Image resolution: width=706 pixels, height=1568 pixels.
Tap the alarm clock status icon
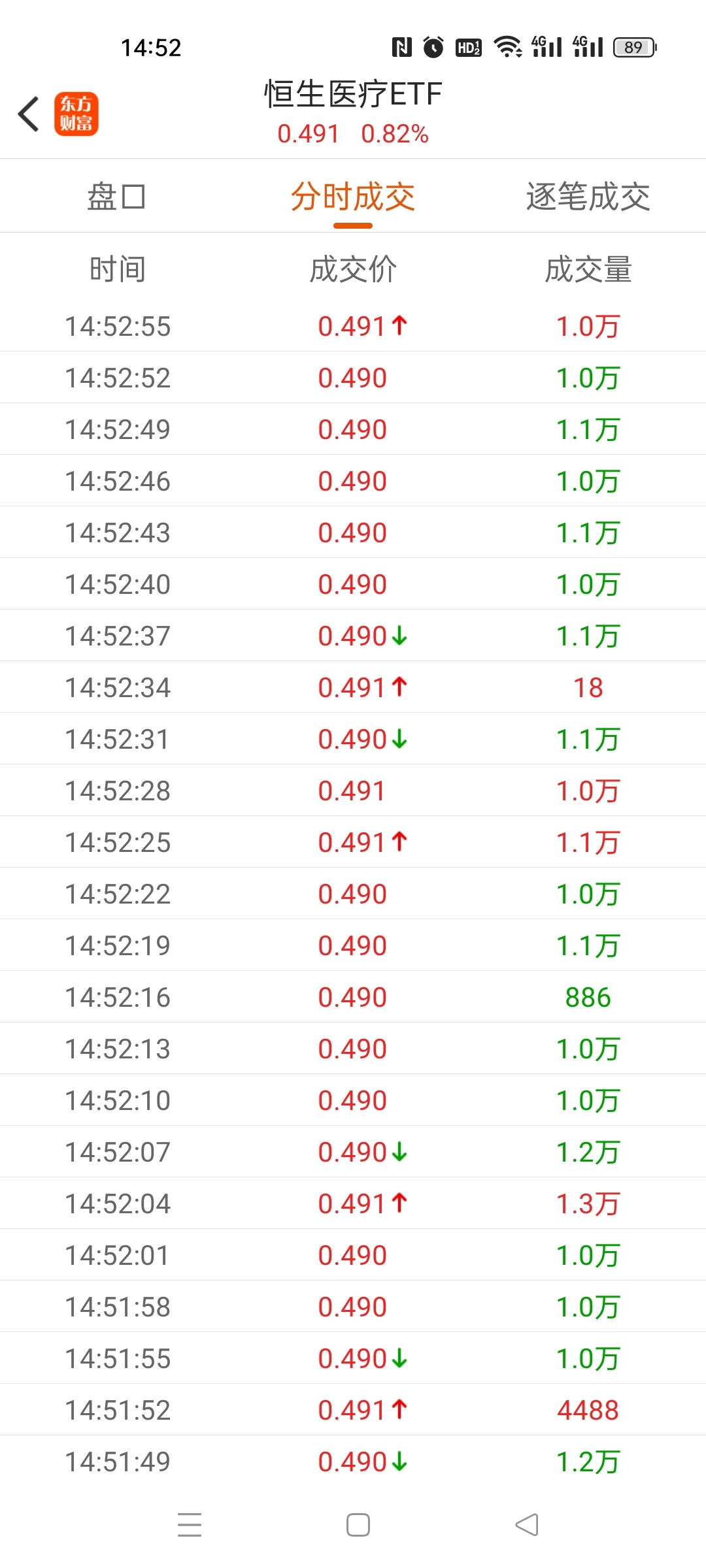coord(433,47)
